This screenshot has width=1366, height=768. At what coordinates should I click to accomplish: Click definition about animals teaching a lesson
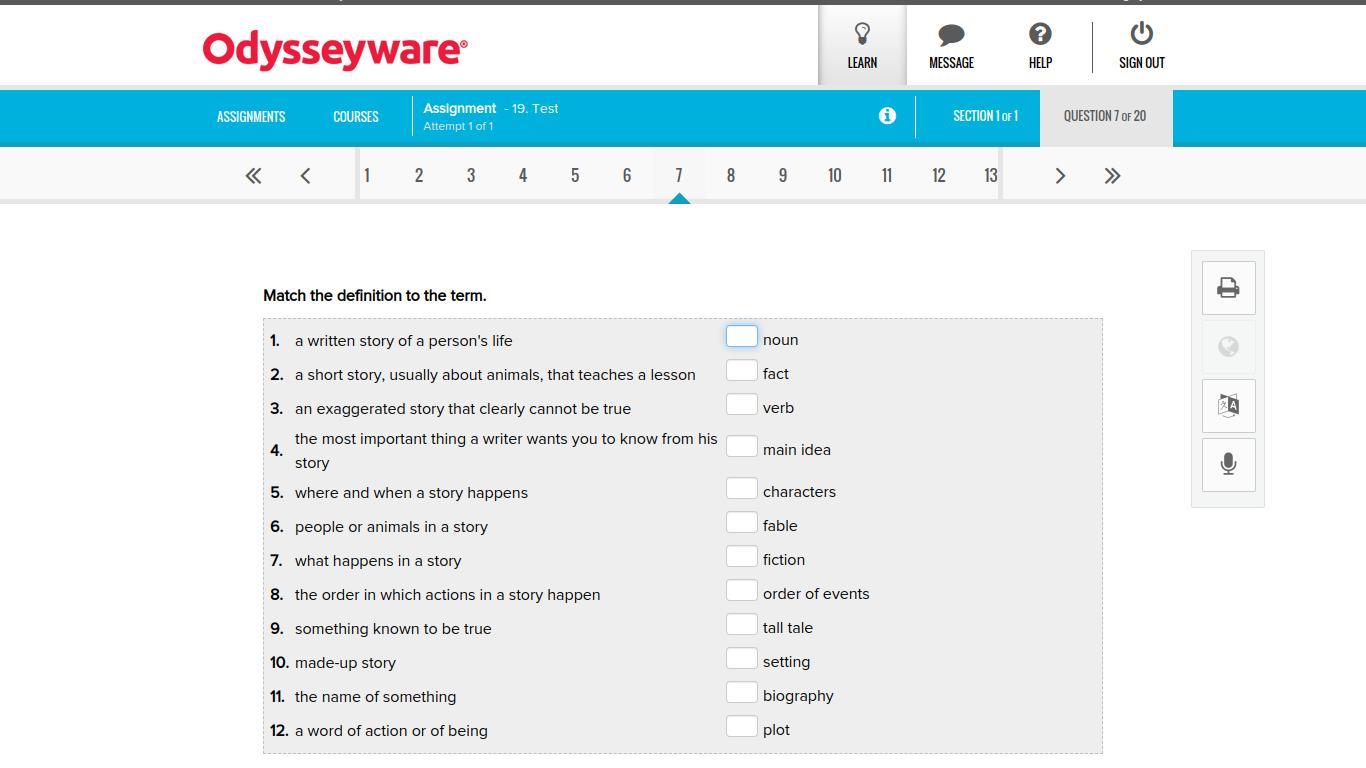(x=495, y=375)
